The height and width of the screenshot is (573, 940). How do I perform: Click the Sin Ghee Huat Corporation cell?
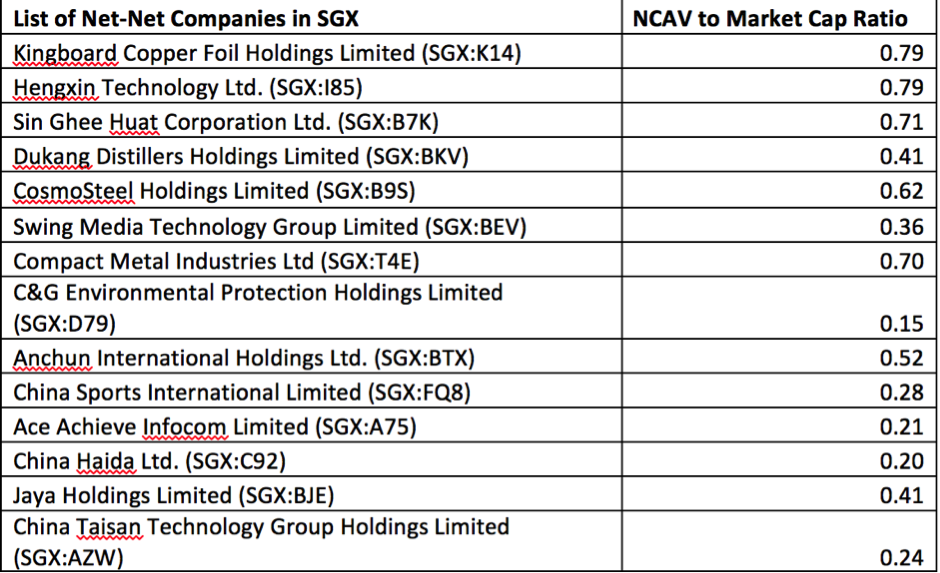tap(226, 122)
